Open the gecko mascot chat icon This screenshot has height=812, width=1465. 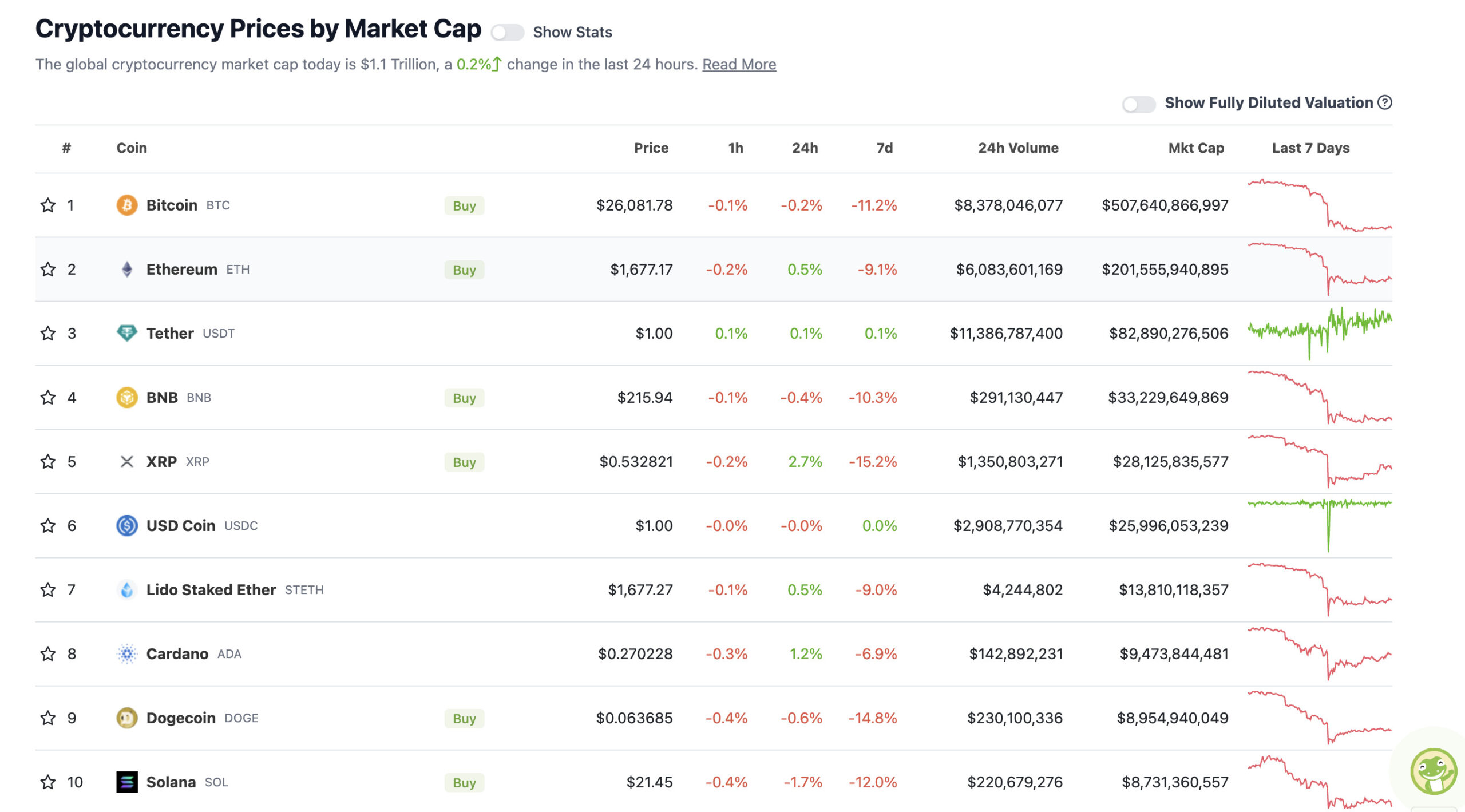point(1434,771)
